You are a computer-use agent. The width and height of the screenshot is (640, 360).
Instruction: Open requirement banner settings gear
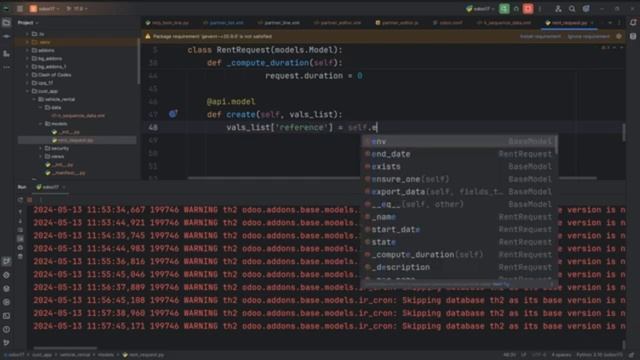619,36
